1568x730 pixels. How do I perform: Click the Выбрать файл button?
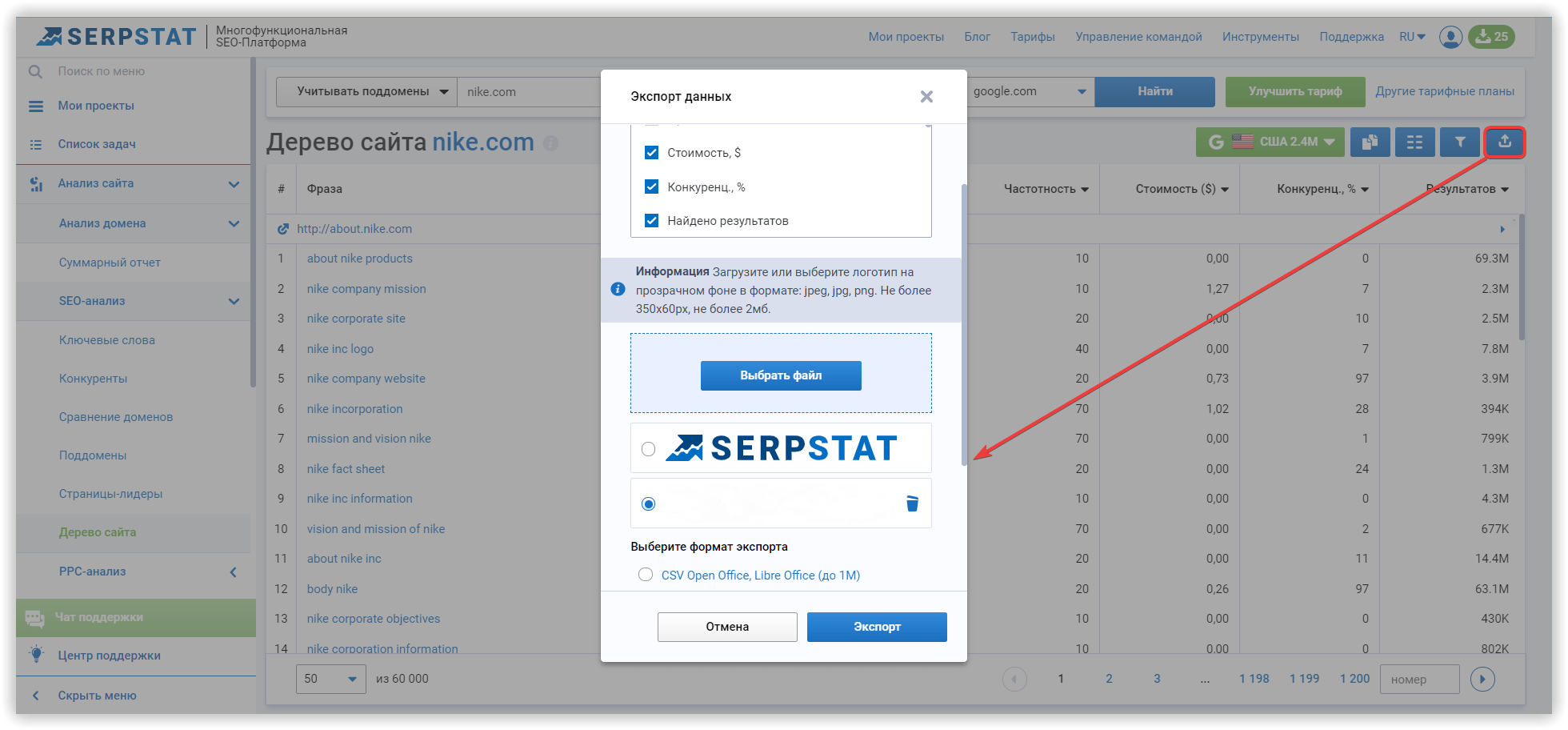click(781, 375)
